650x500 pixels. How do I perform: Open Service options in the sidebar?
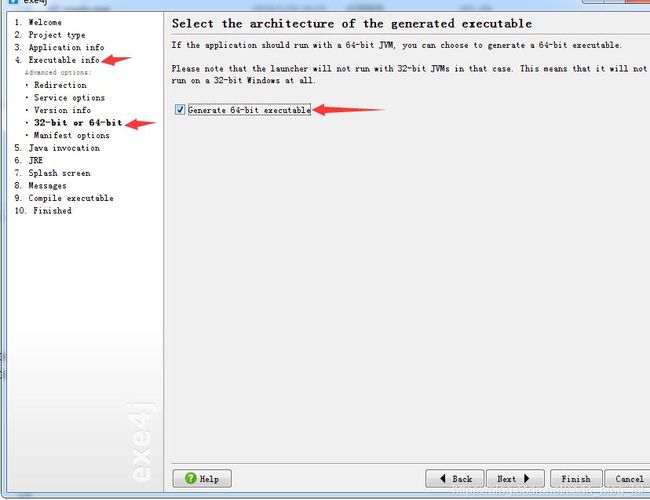69,98
